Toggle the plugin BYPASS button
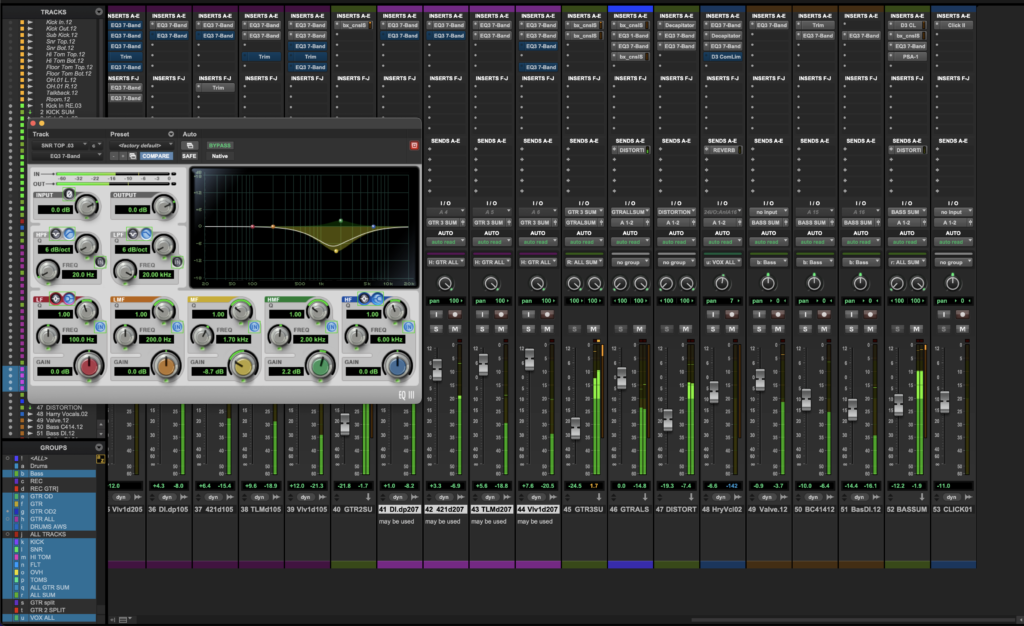 tap(219, 145)
